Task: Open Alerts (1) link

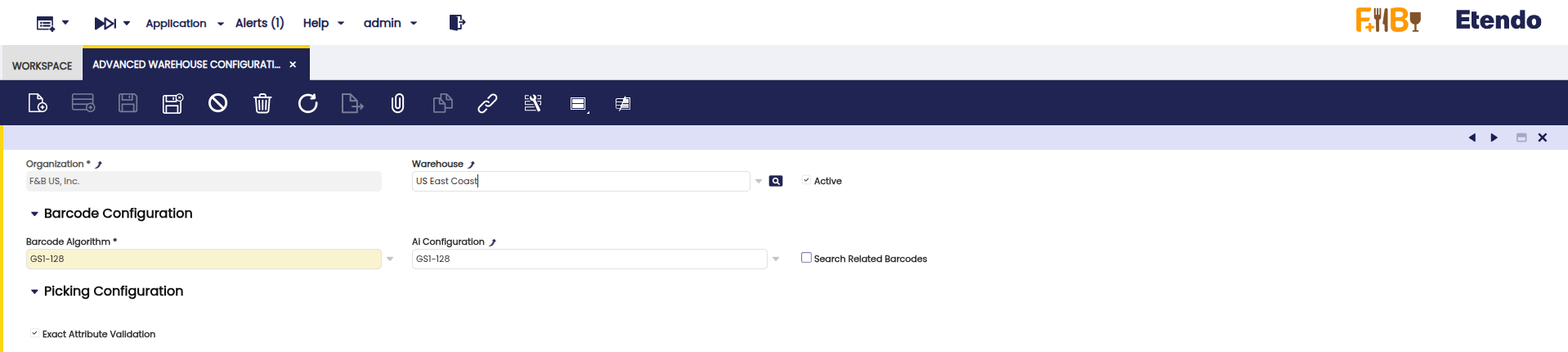Action: coord(259,23)
